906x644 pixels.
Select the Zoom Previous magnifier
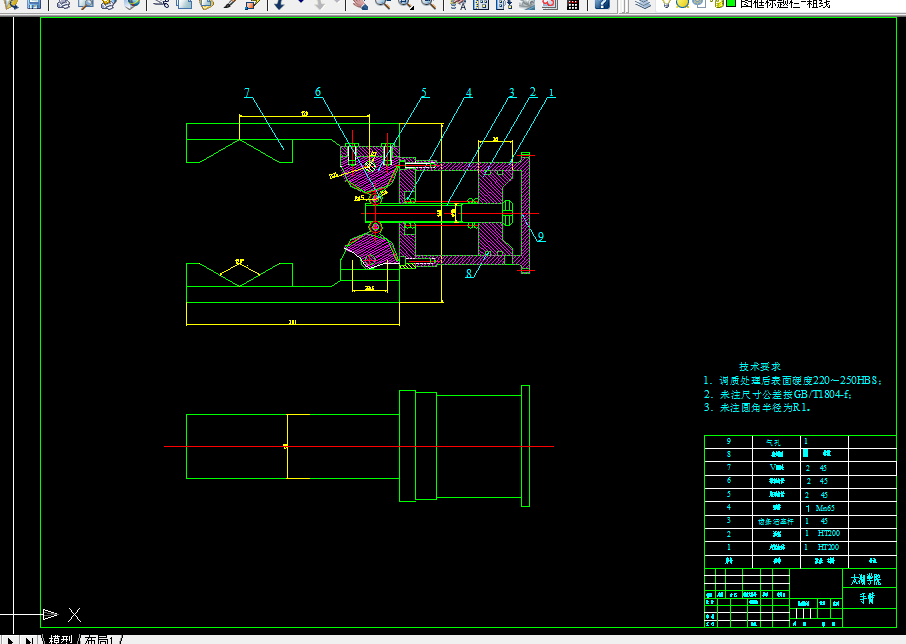click(x=428, y=4)
